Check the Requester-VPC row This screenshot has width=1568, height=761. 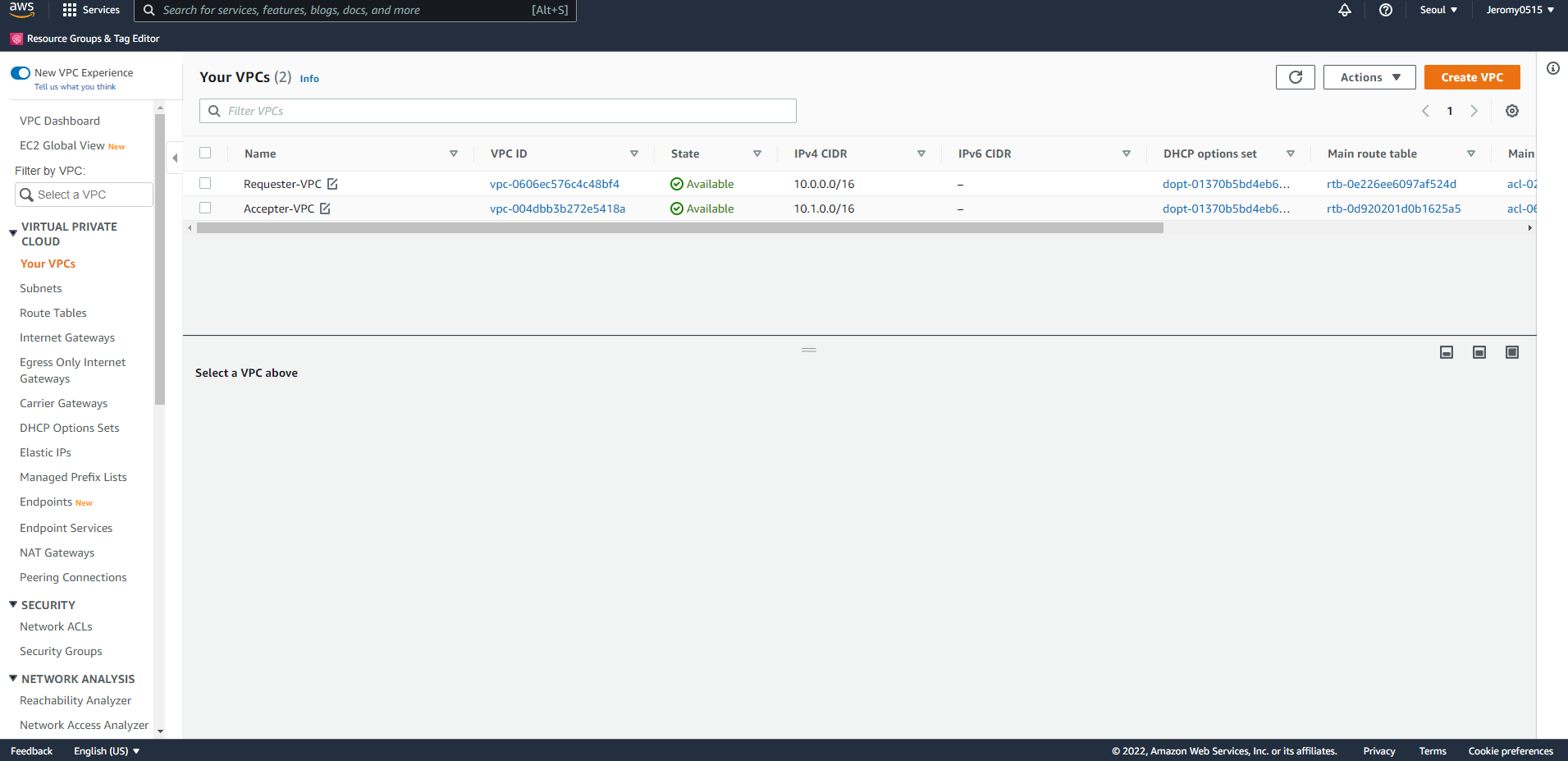[205, 183]
